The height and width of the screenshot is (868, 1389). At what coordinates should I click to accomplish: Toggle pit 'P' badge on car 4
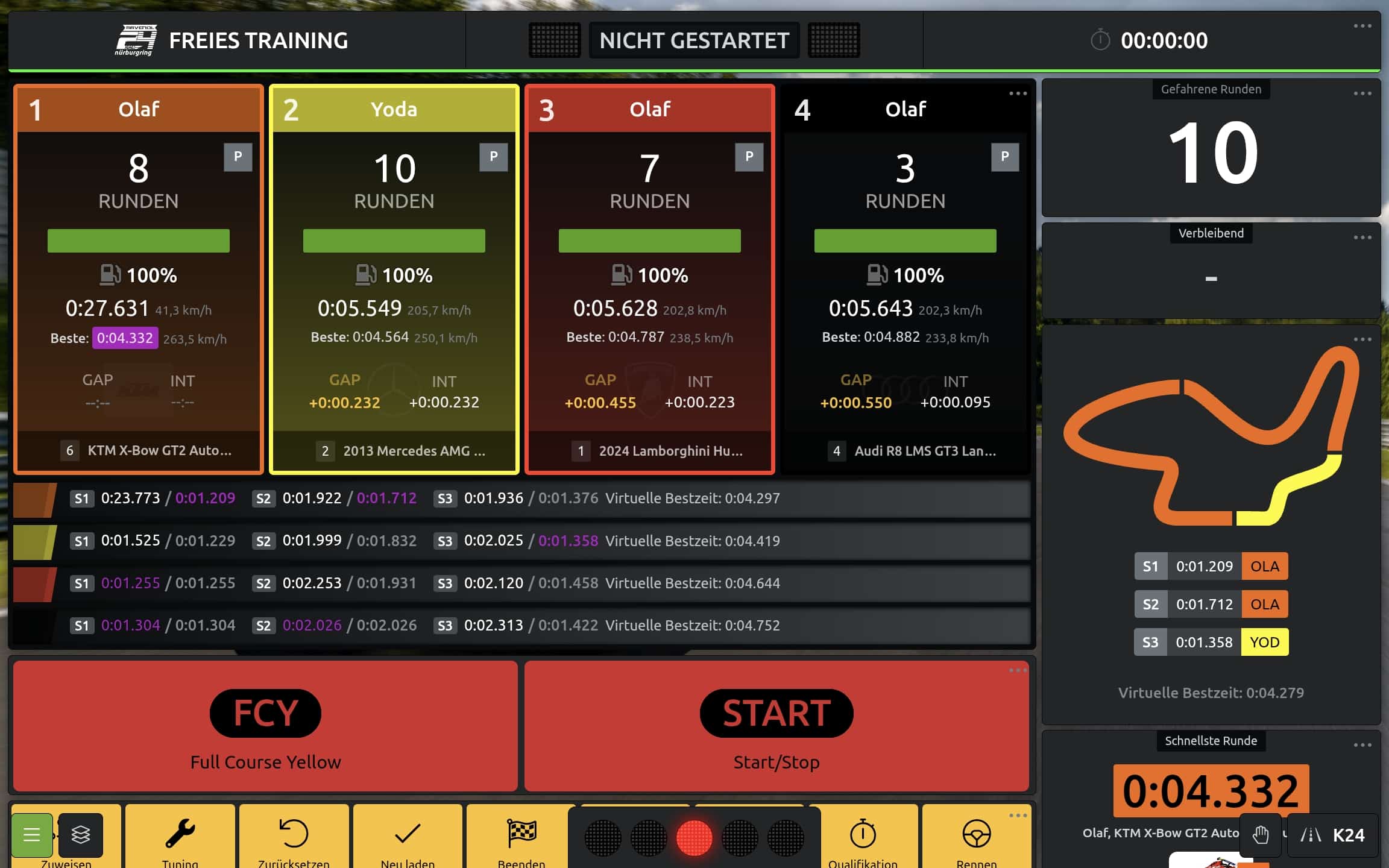pyautogui.click(x=1004, y=157)
